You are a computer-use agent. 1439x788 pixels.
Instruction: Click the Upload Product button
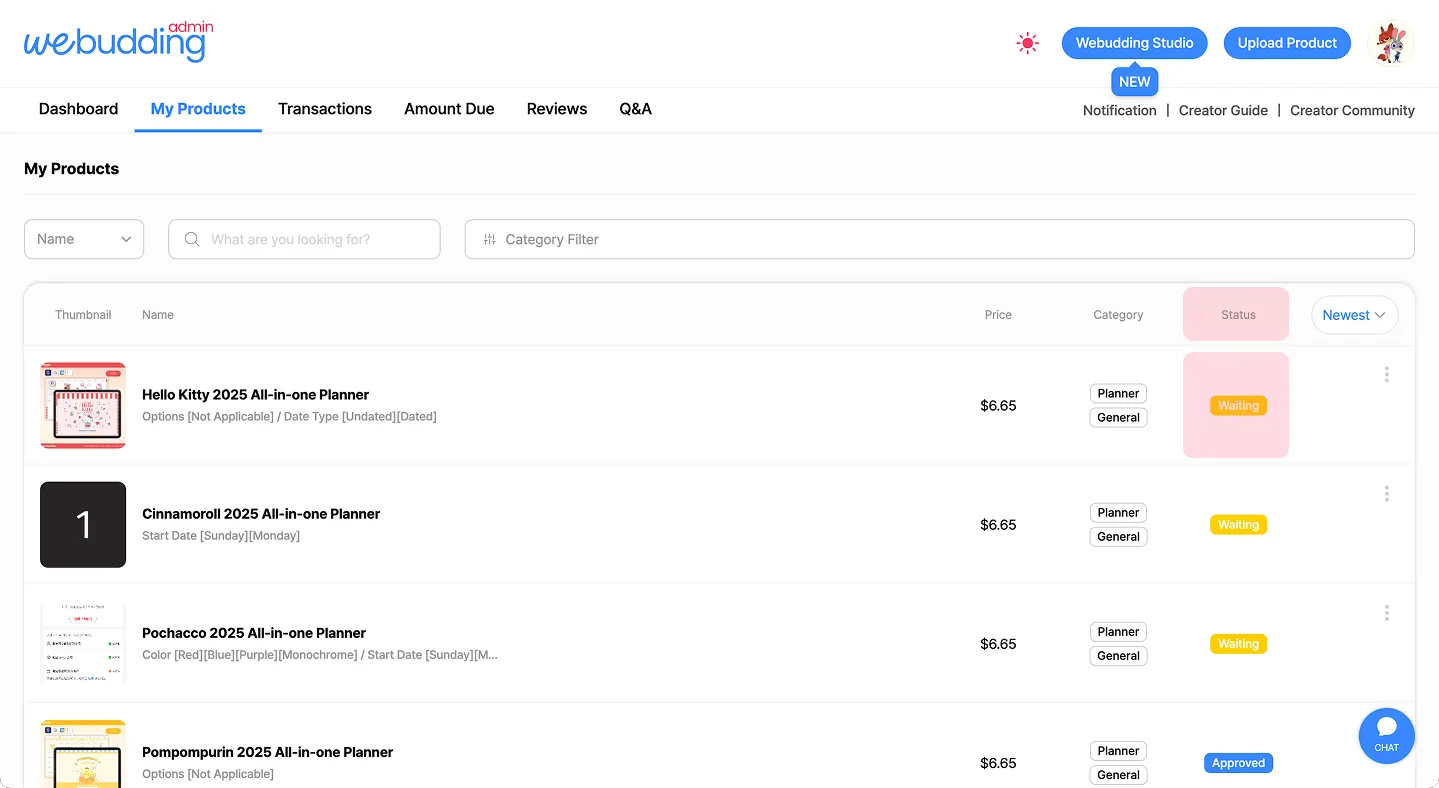(1287, 43)
